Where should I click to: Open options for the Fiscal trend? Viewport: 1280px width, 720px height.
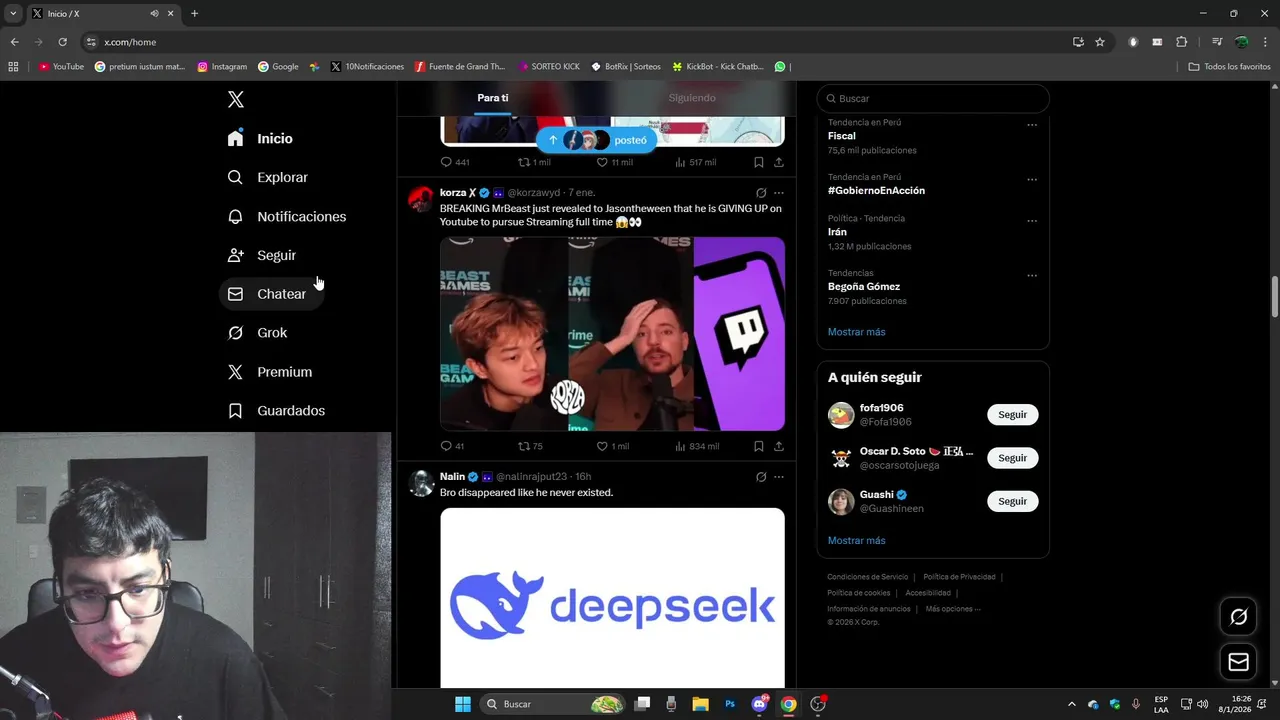(1032, 125)
